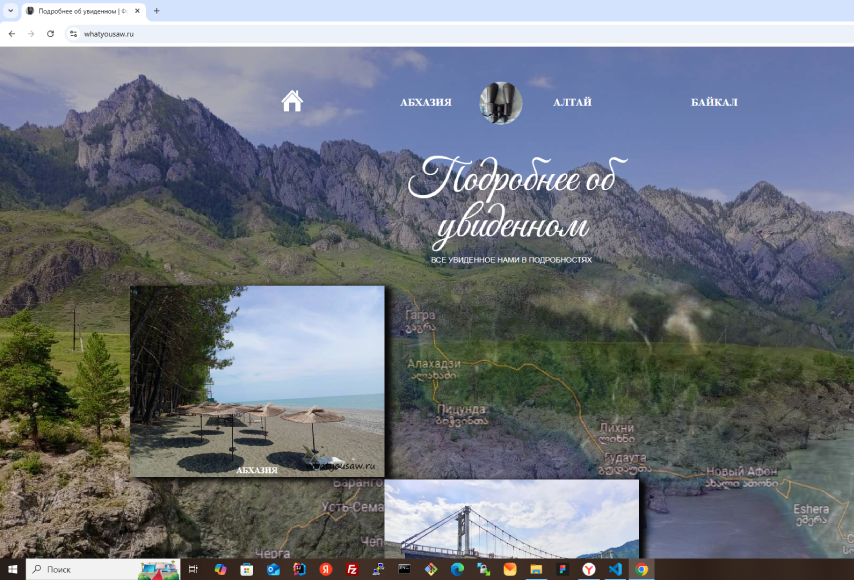Go back using the browser back arrow
The height and width of the screenshot is (580, 854).
(x=12, y=34)
